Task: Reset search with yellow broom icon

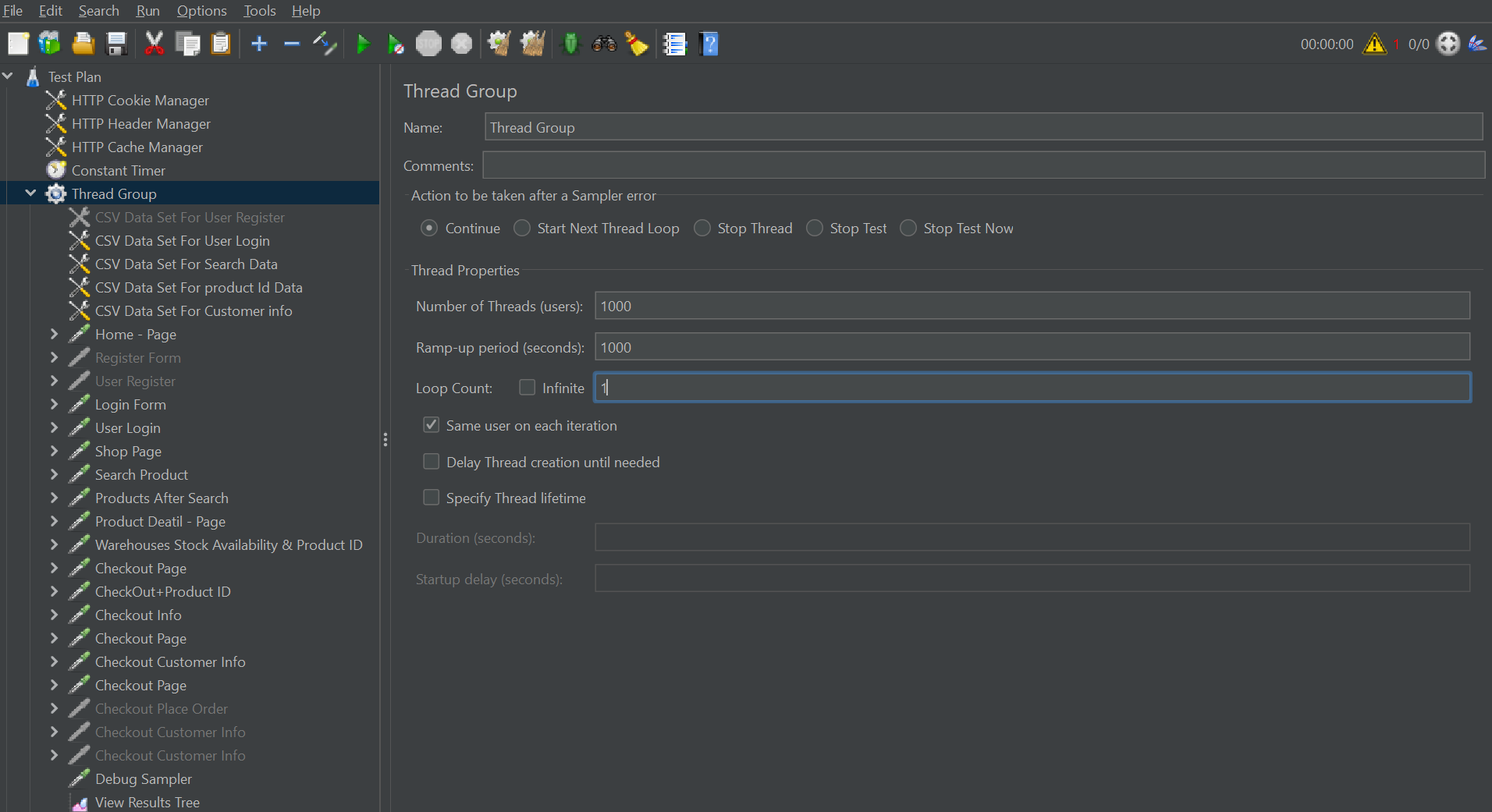Action: pos(637,44)
